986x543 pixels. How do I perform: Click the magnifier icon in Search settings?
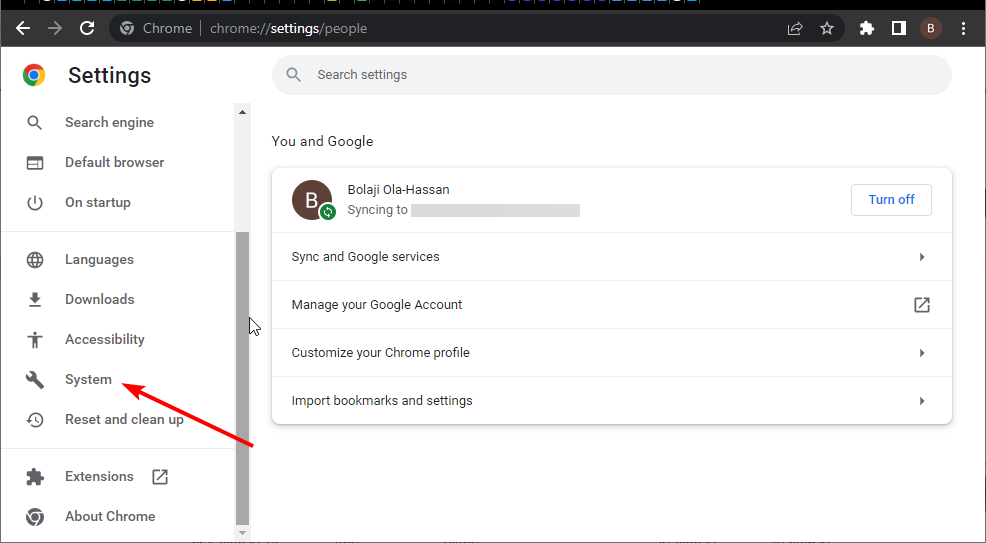[x=293, y=75]
